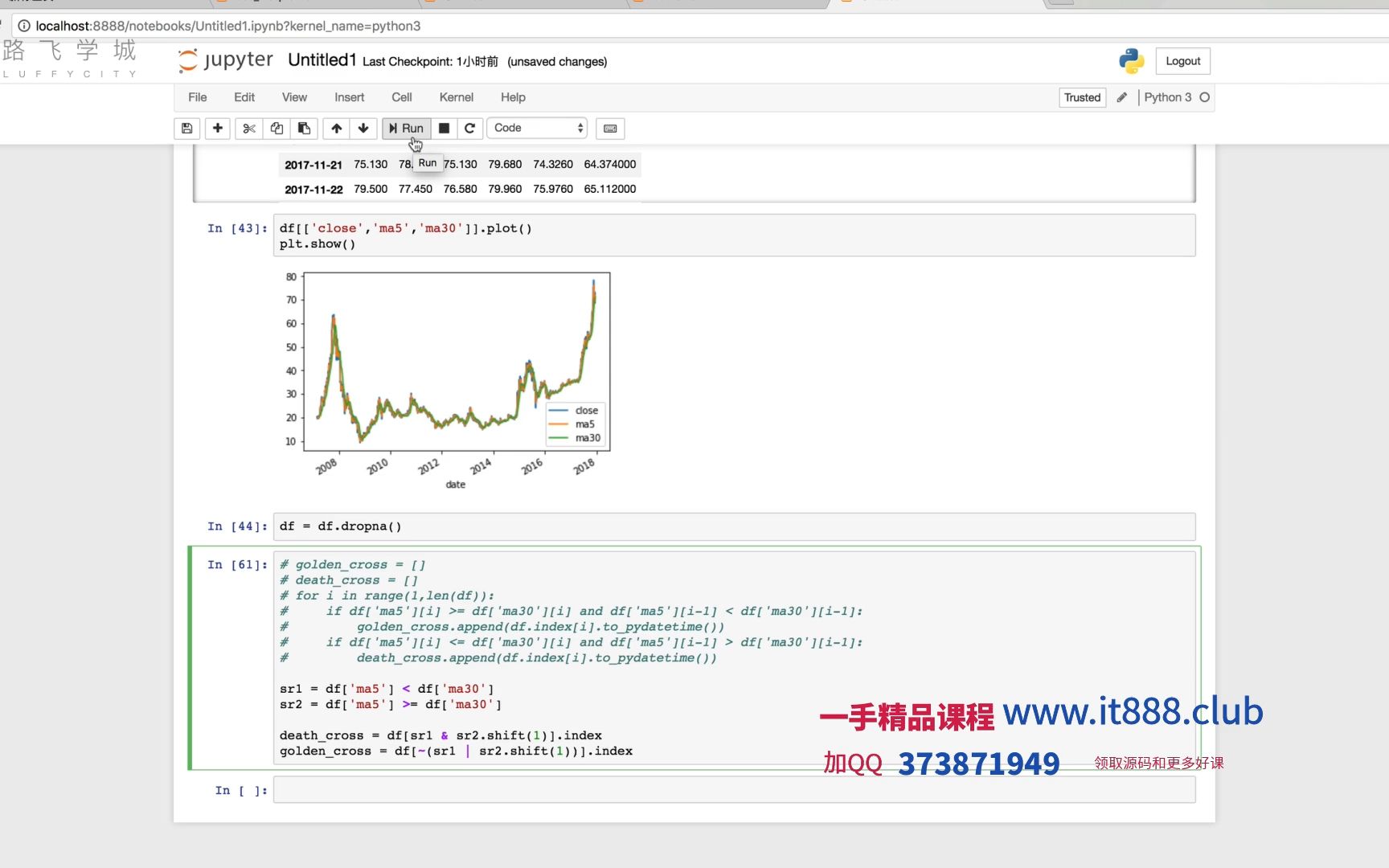Viewport: 1389px width, 868px height.
Task: Open the Cell menu
Action: (401, 97)
